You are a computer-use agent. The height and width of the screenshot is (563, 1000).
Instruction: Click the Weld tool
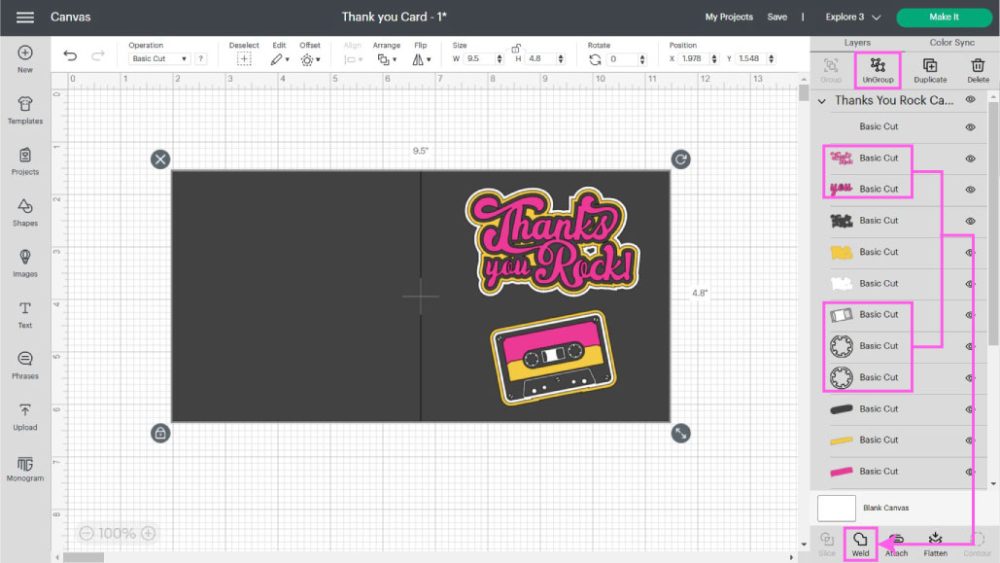coord(860,543)
